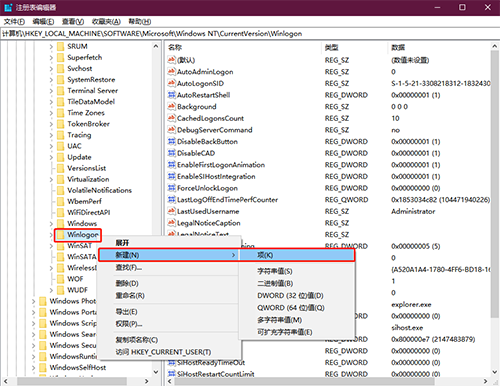500x386 pixels.
Task: Click the SRUM folder icon
Action: click(x=60, y=46)
